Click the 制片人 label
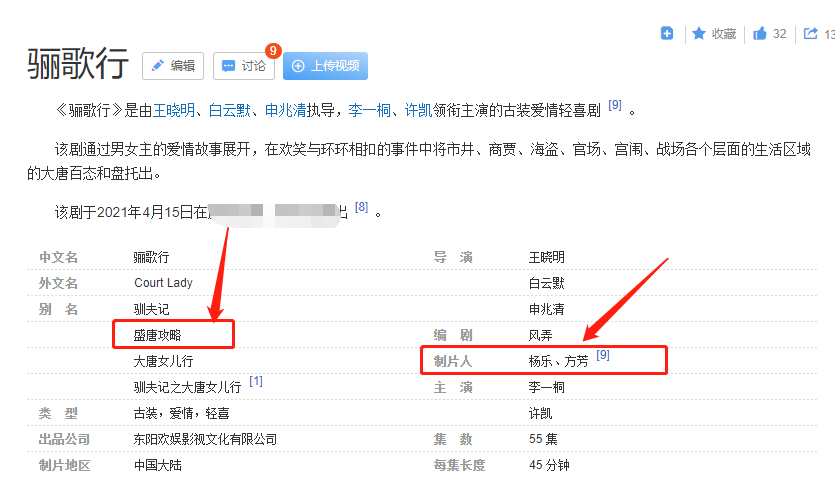 pos(453,361)
